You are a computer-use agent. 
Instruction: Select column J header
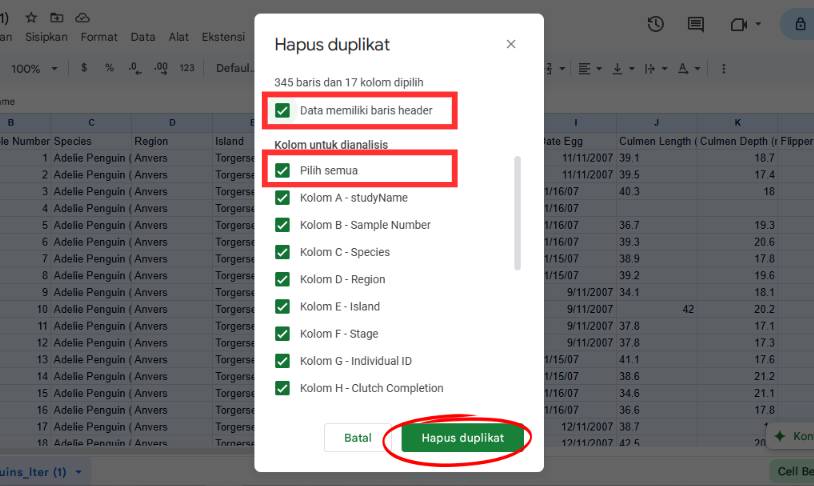(x=656, y=123)
